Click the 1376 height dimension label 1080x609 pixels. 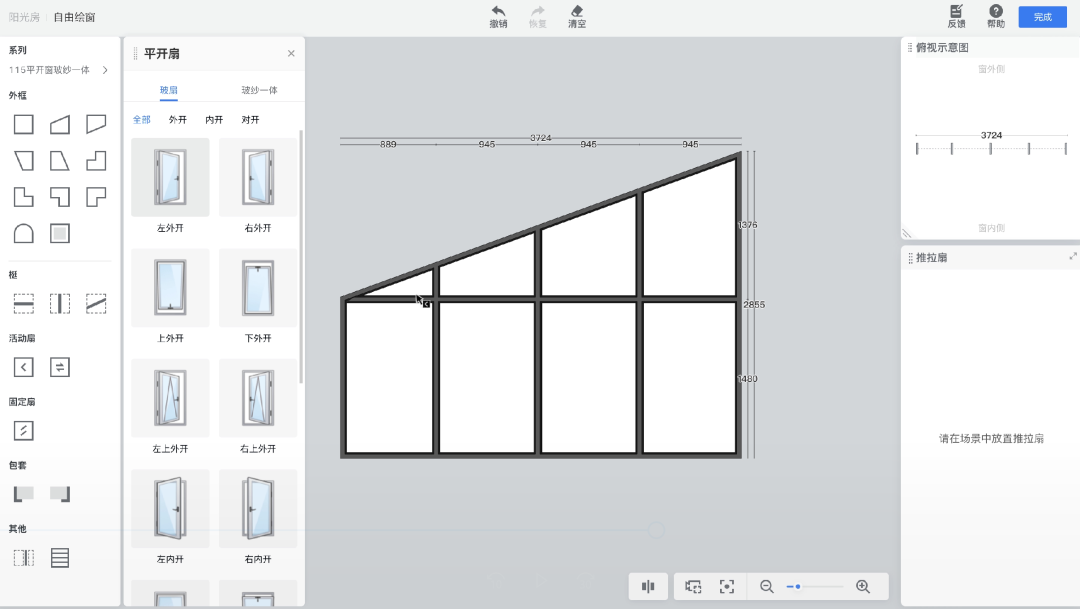pyautogui.click(x=747, y=225)
